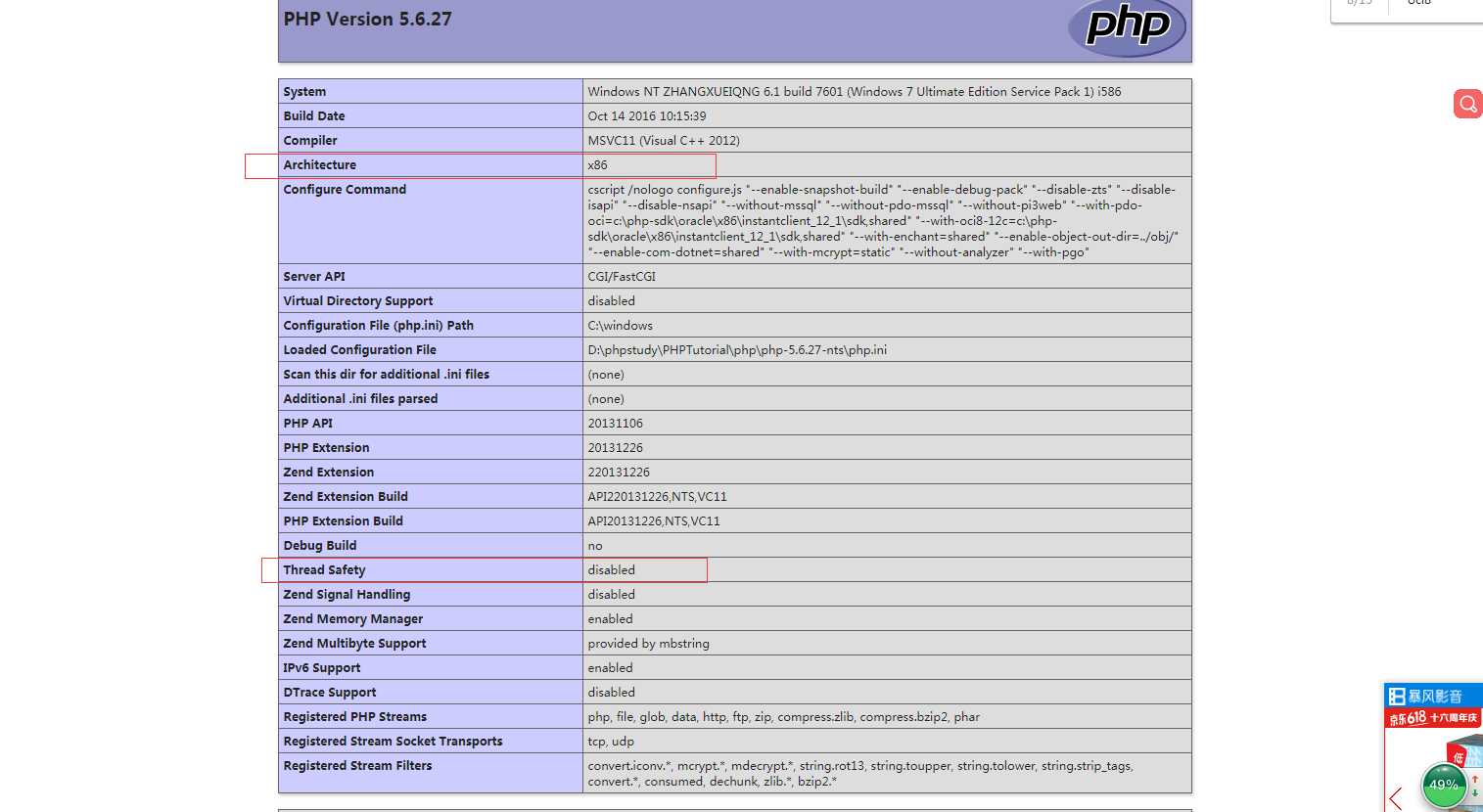The height and width of the screenshot is (812, 1483).
Task: Click the Additional .ini files parsed label
Action: (x=360, y=399)
